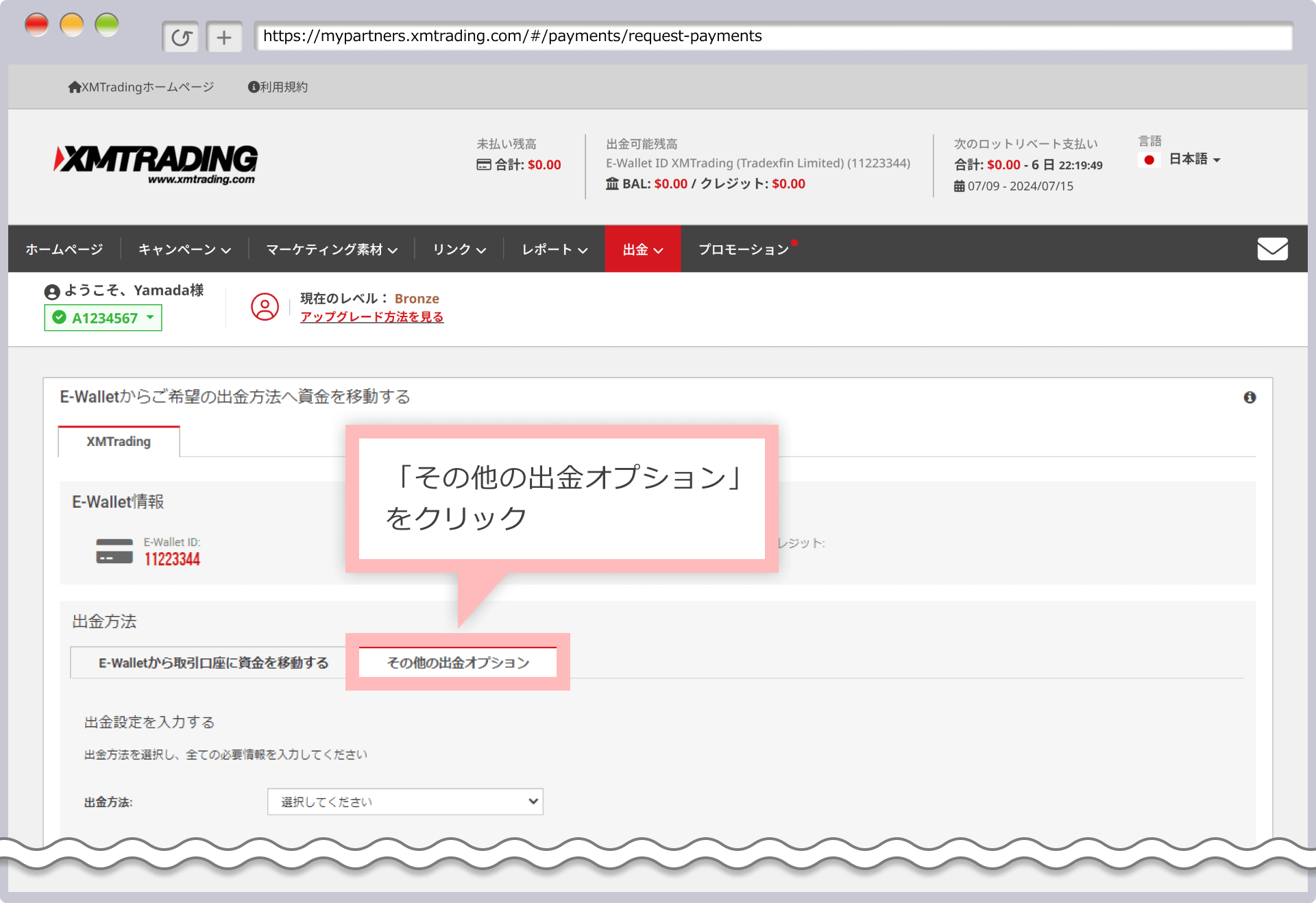This screenshot has width=1316, height=903.
Task: Click the red level badge icon
Action: tap(265, 307)
